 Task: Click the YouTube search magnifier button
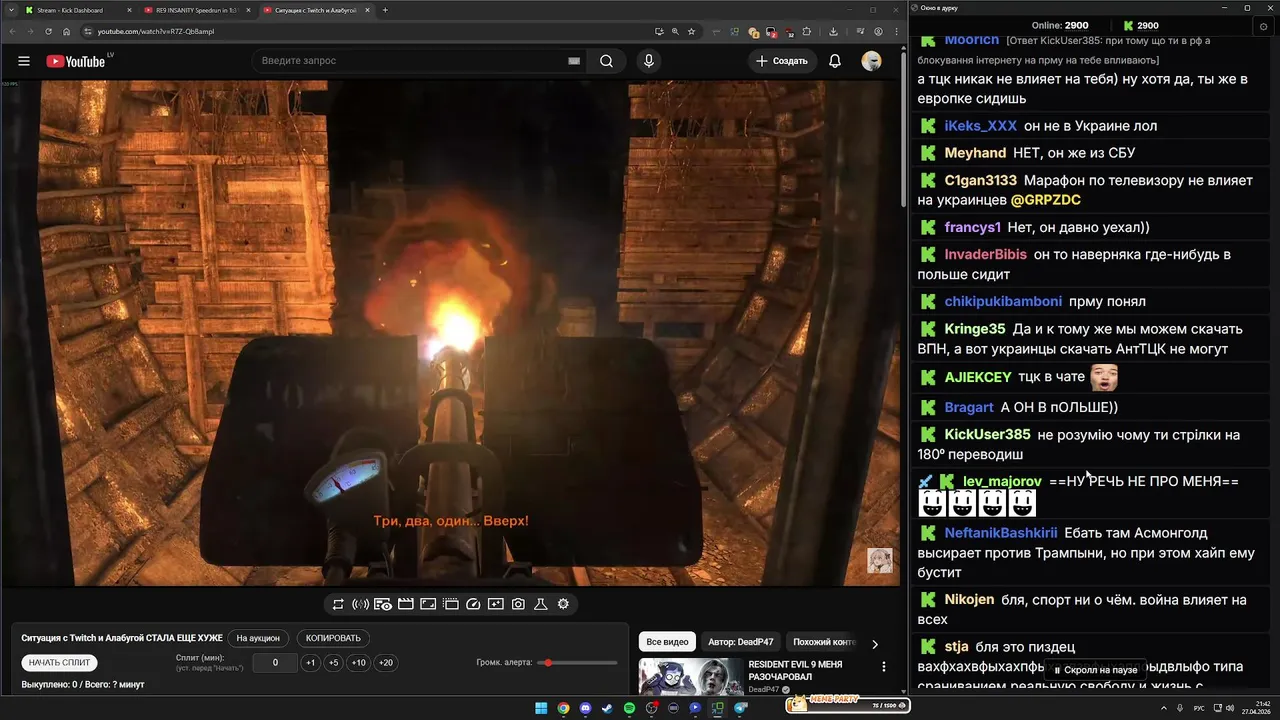click(607, 61)
